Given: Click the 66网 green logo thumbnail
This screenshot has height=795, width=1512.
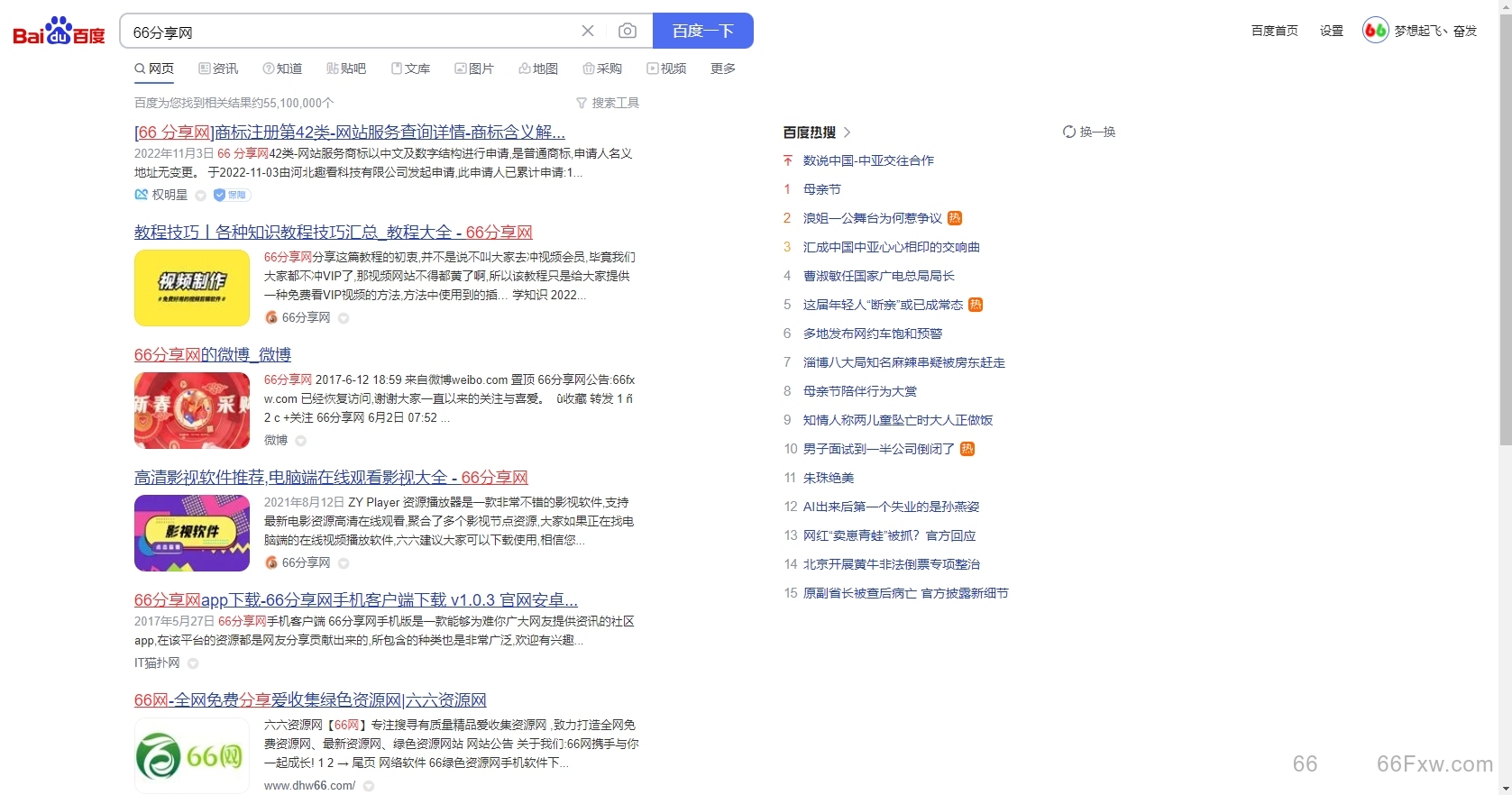Looking at the screenshot, I should click(x=192, y=755).
